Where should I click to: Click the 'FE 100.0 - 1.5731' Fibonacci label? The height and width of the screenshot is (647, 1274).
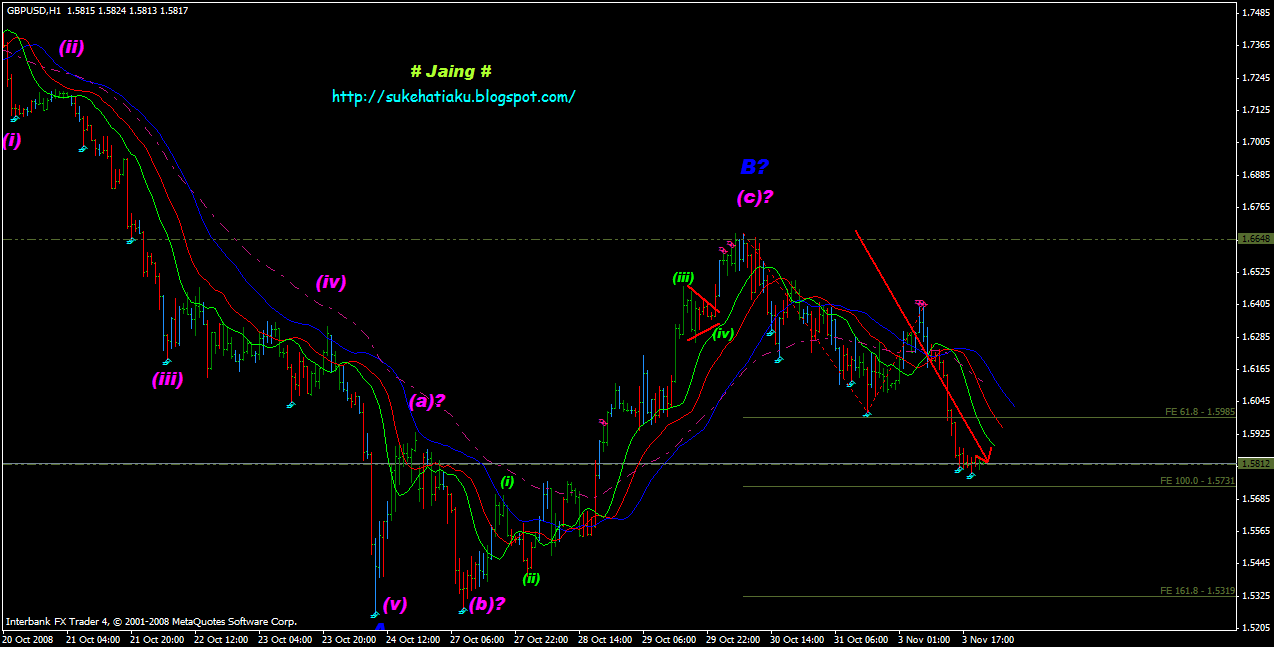(1198, 481)
